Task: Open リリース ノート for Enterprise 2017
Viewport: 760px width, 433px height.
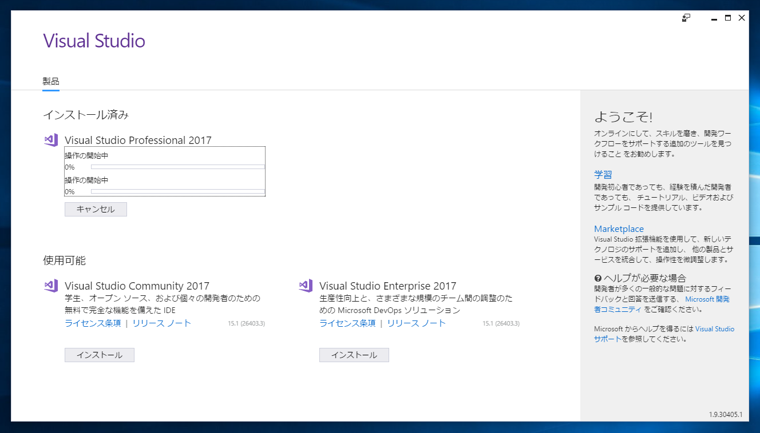Action: (416, 323)
